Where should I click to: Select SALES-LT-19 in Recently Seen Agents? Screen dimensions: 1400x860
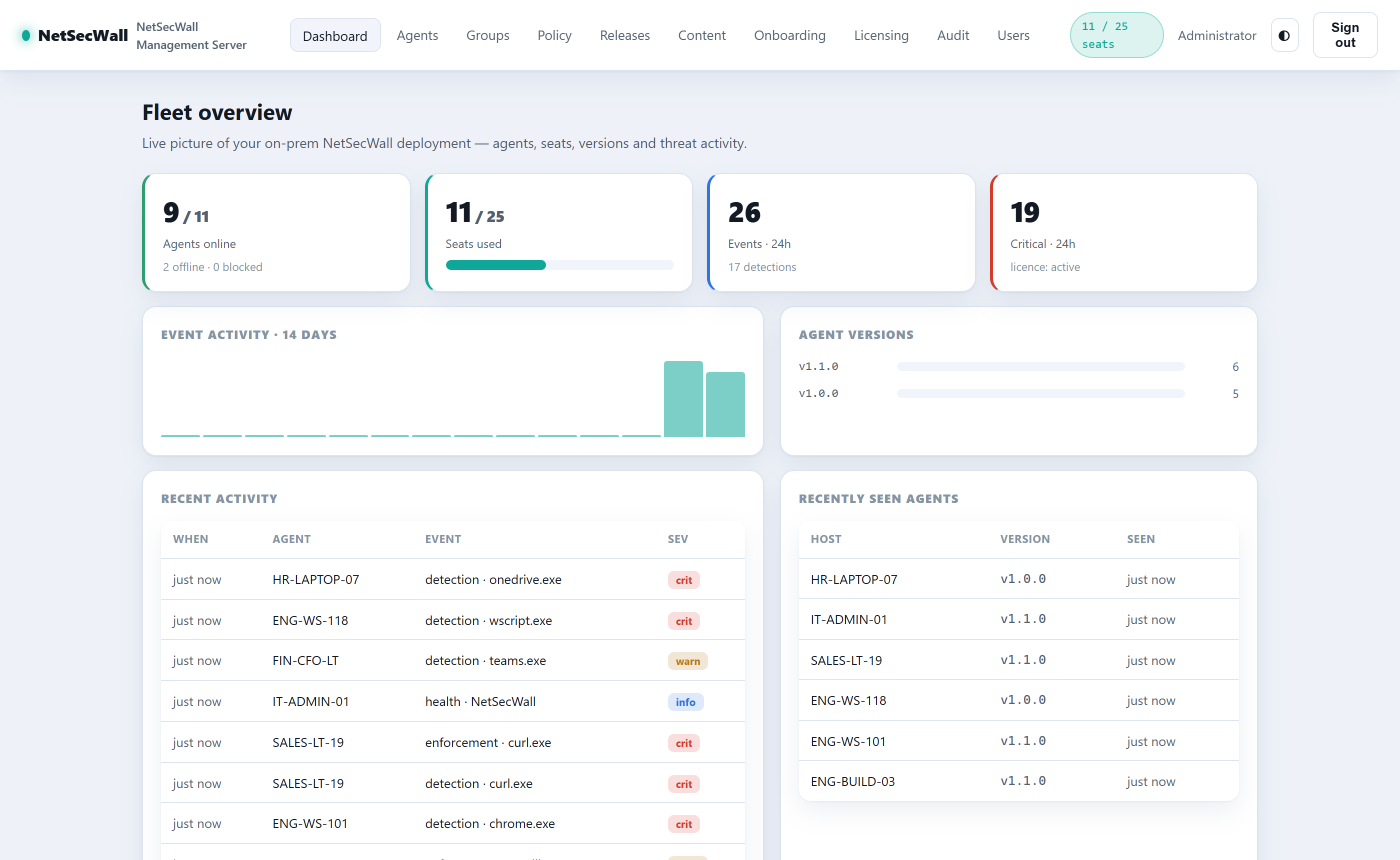click(846, 660)
